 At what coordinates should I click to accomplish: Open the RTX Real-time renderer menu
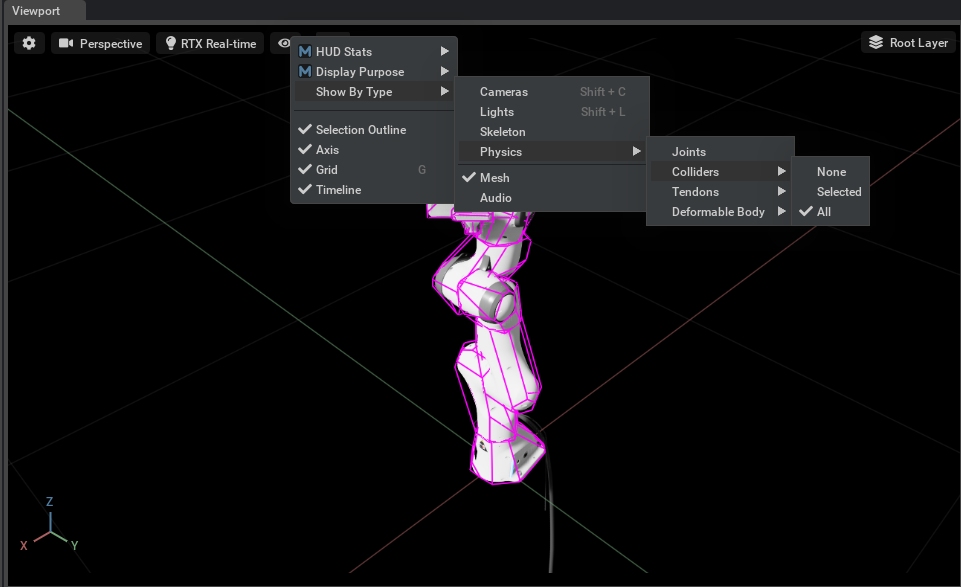210,43
